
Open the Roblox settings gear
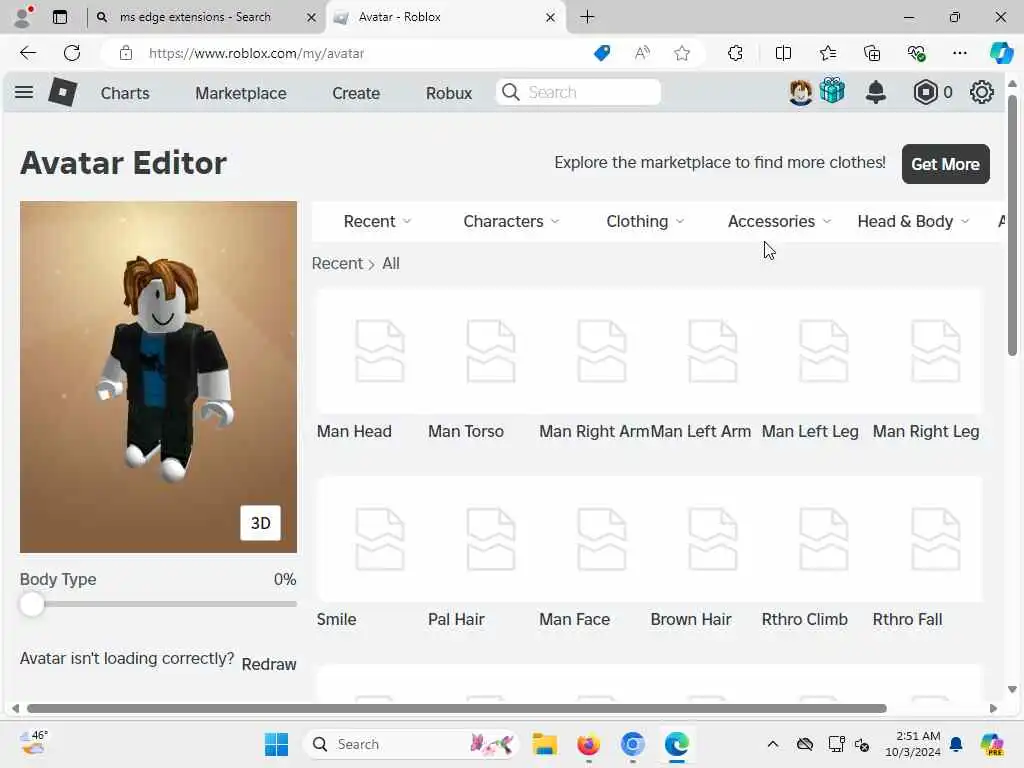coord(982,92)
